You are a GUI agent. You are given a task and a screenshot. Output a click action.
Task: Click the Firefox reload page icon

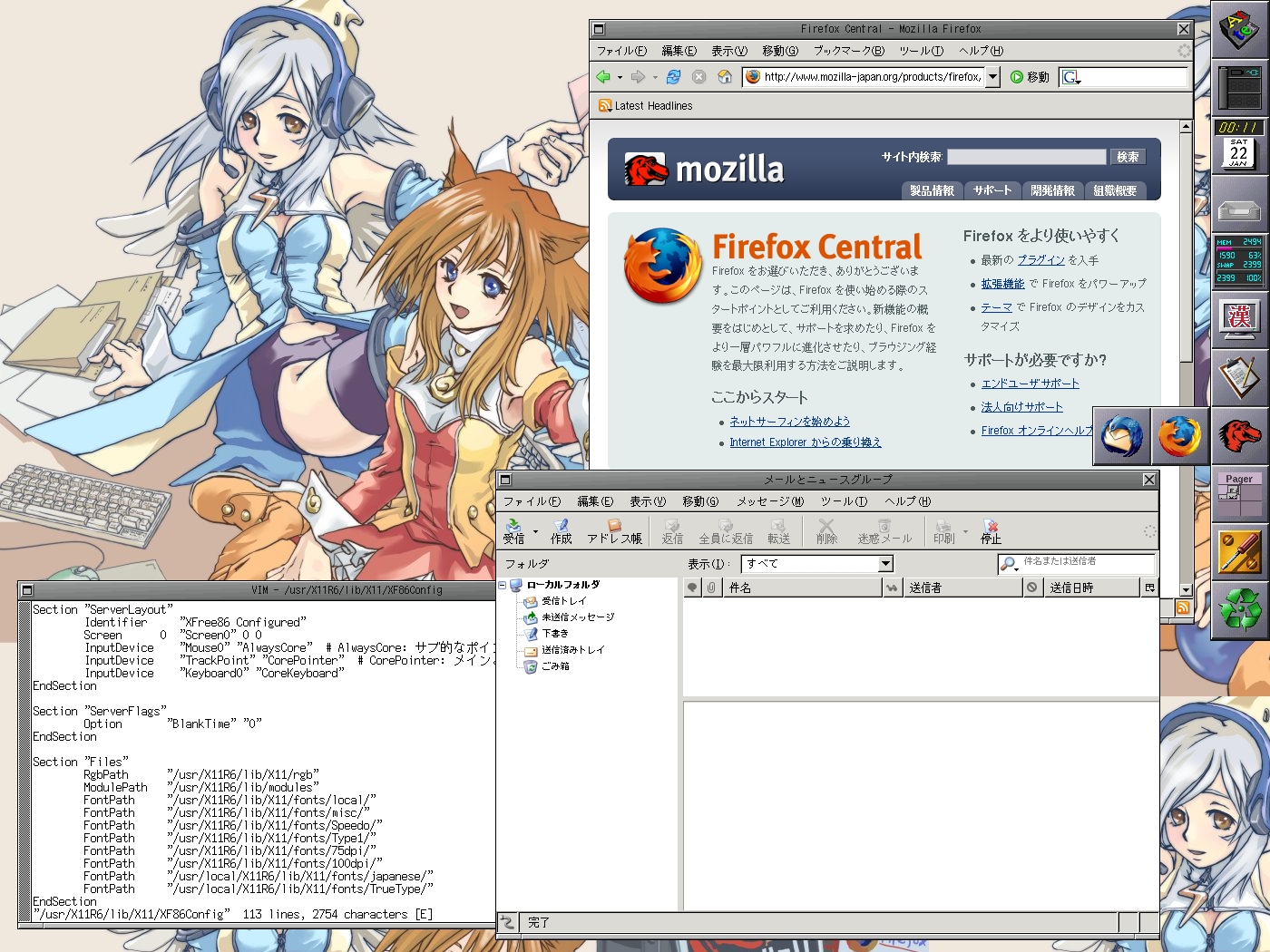pos(673,77)
